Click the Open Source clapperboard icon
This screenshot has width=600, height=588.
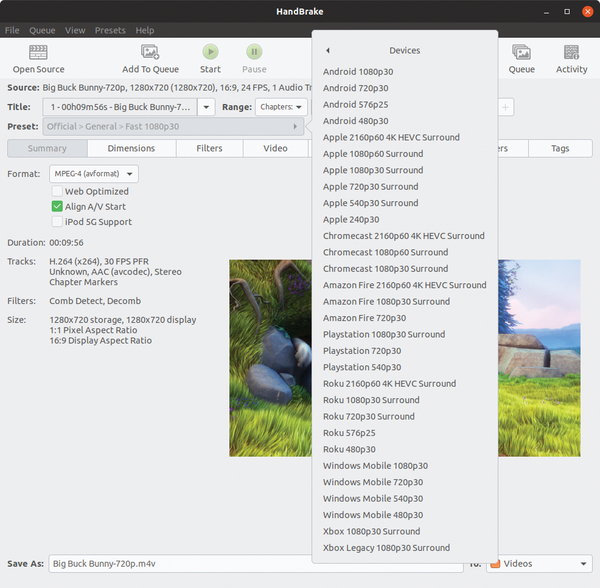pyautogui.click(x=38, y=52)
